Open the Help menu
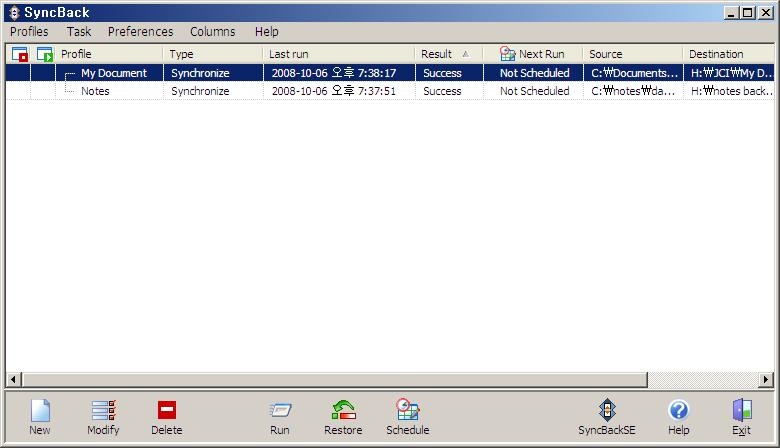Screen dimensions: 780x448 (267, 31)
